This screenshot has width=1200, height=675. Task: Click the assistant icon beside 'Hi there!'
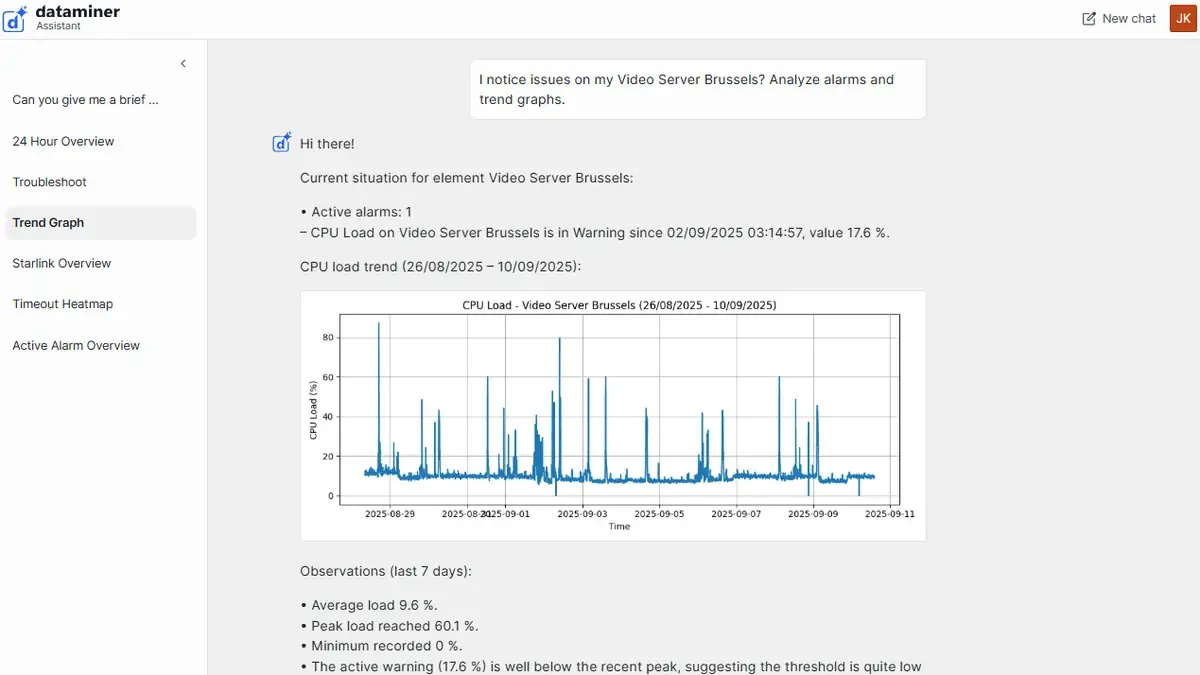[282, 143]
